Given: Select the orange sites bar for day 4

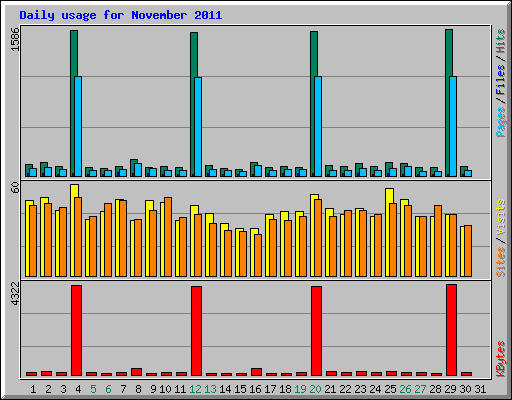Looking at the screenshot, I should [78, 237].
